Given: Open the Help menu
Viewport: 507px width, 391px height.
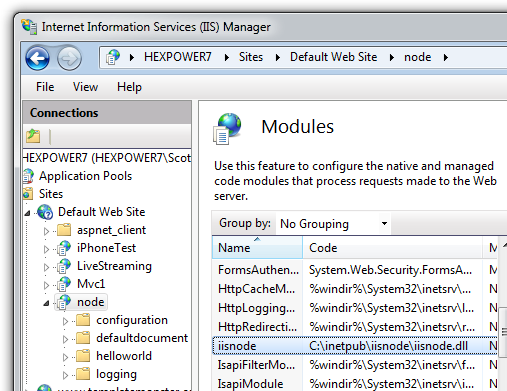Looking at the screenshot, I should [x=129, y=87].
